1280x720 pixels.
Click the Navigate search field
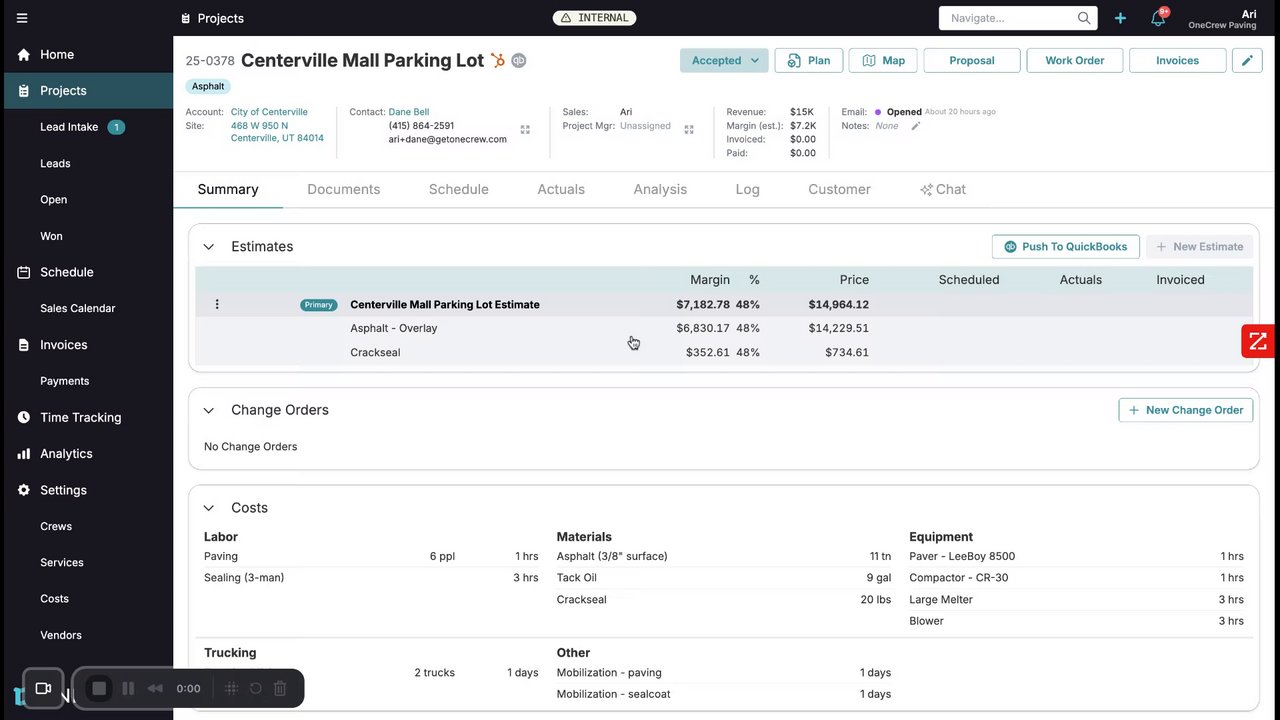tap(1008, 18)
